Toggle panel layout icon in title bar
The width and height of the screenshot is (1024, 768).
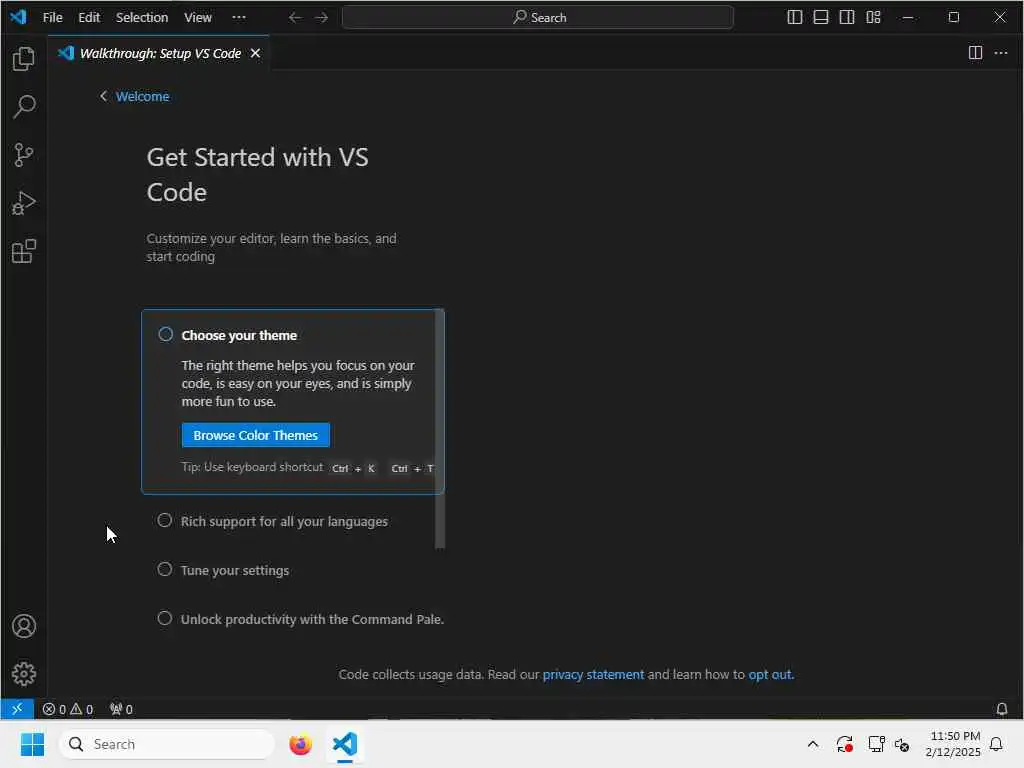coord(821,18)
